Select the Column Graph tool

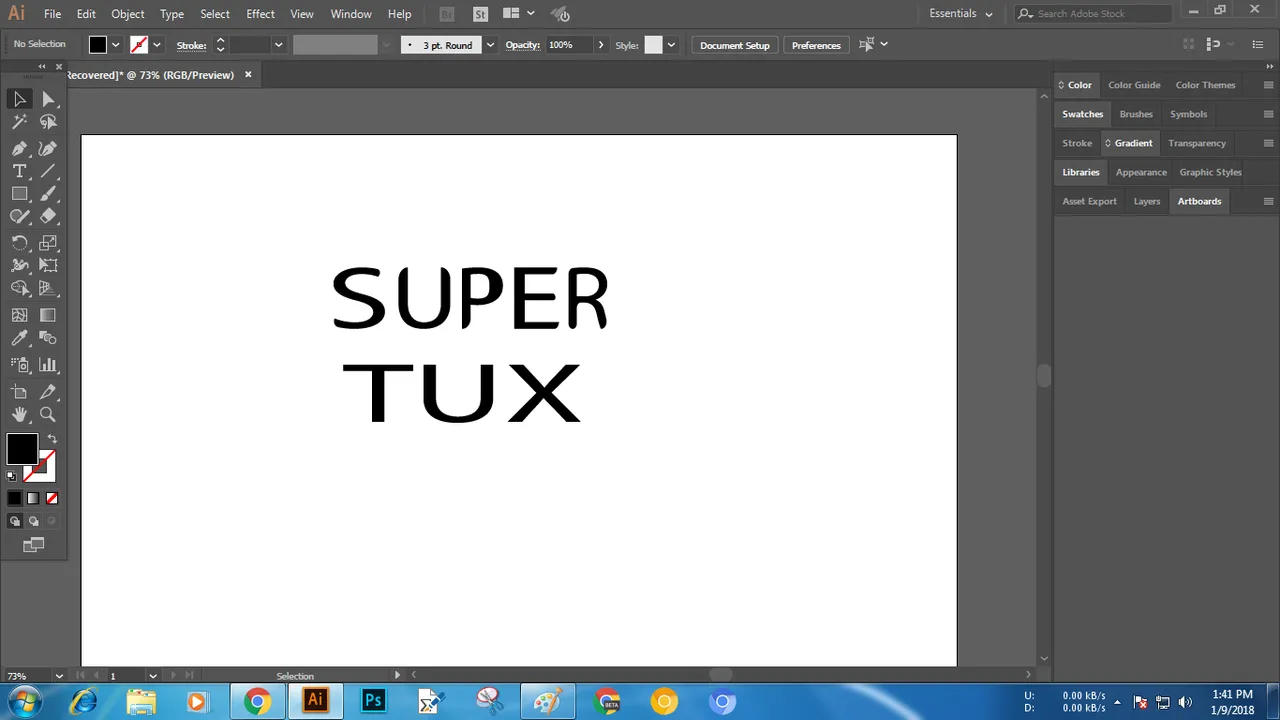[48, 365]
